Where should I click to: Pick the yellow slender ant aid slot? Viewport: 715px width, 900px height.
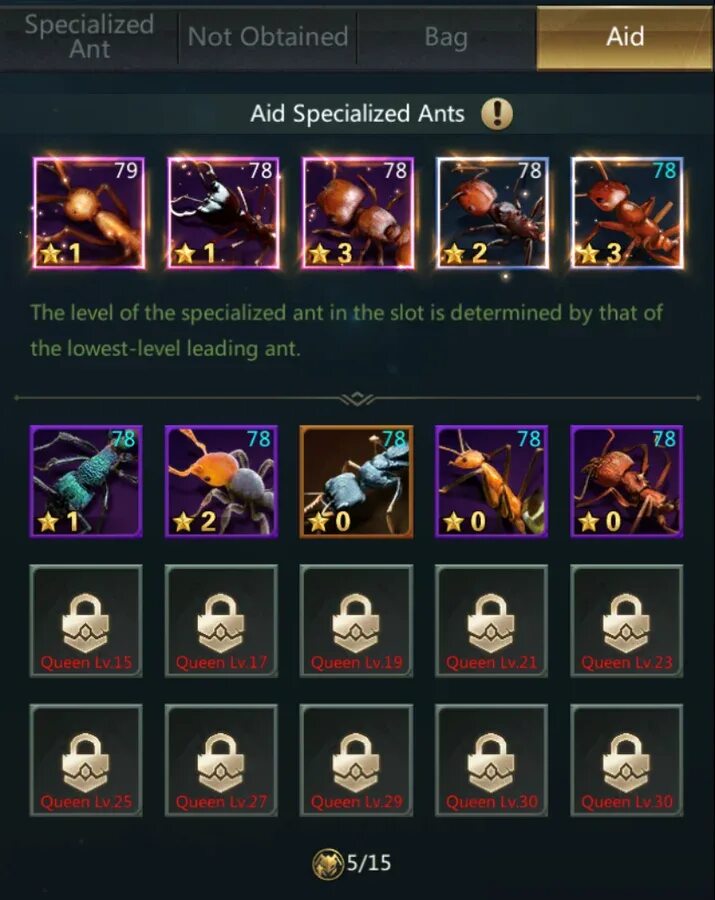click(x=492, y=482)
